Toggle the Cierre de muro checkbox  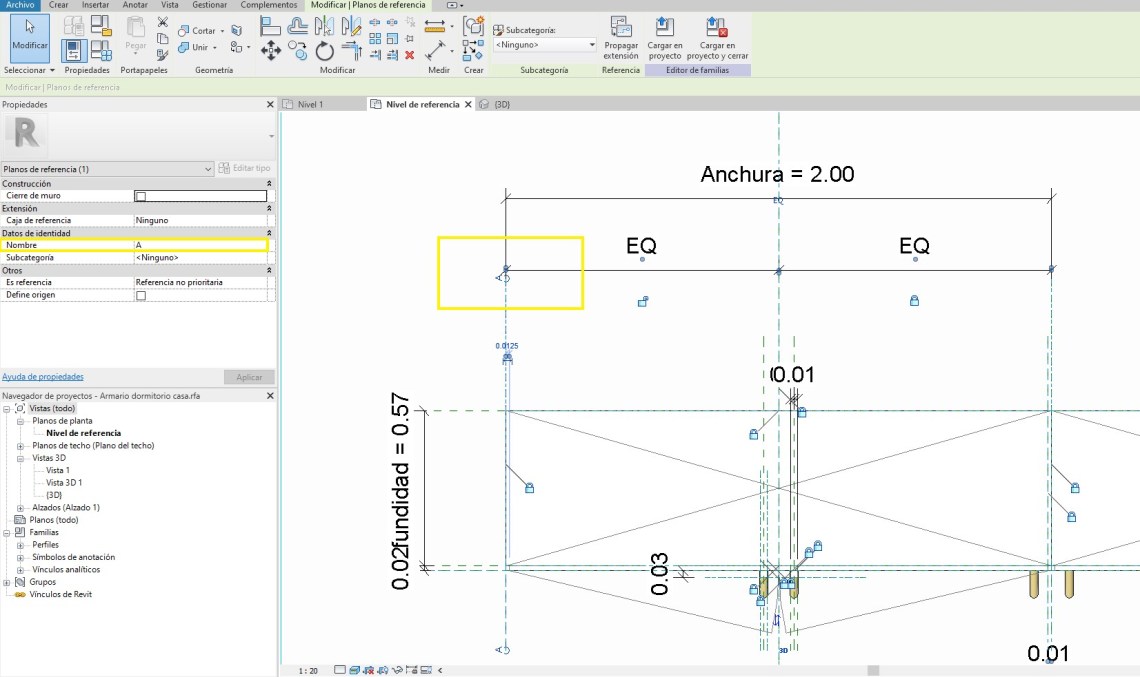click(141, 196)
